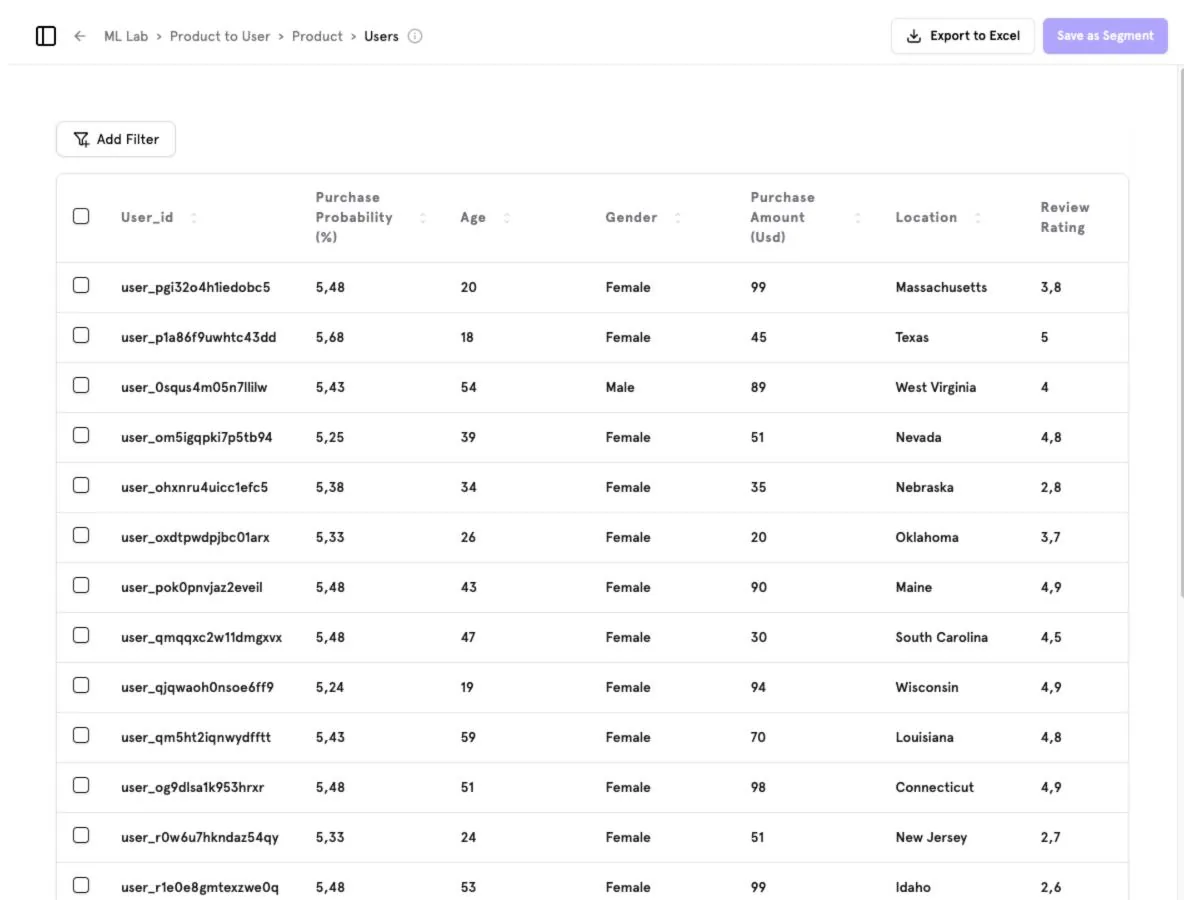Click purchase amount 94 in Wisconsin row
The width and height of the screenshot is (1184, 900).
click(758, 687)
